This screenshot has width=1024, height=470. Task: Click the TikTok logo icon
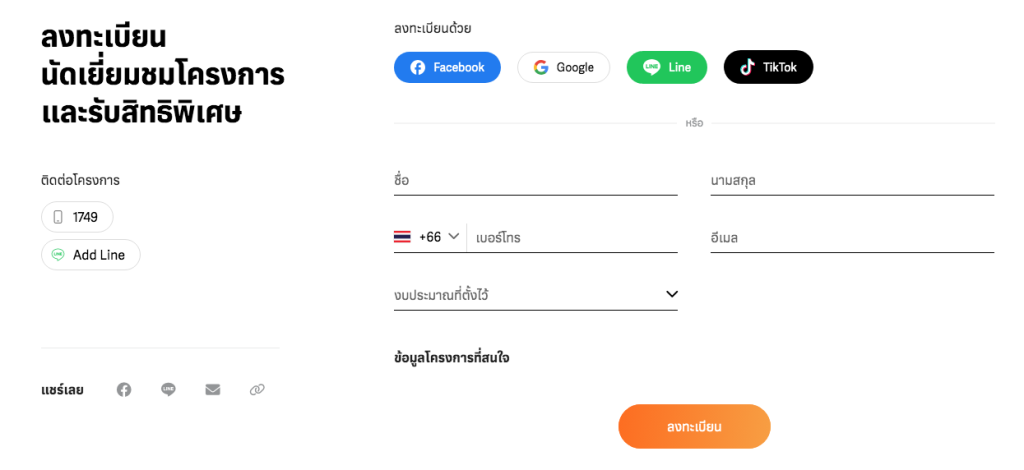pos(746,67)
